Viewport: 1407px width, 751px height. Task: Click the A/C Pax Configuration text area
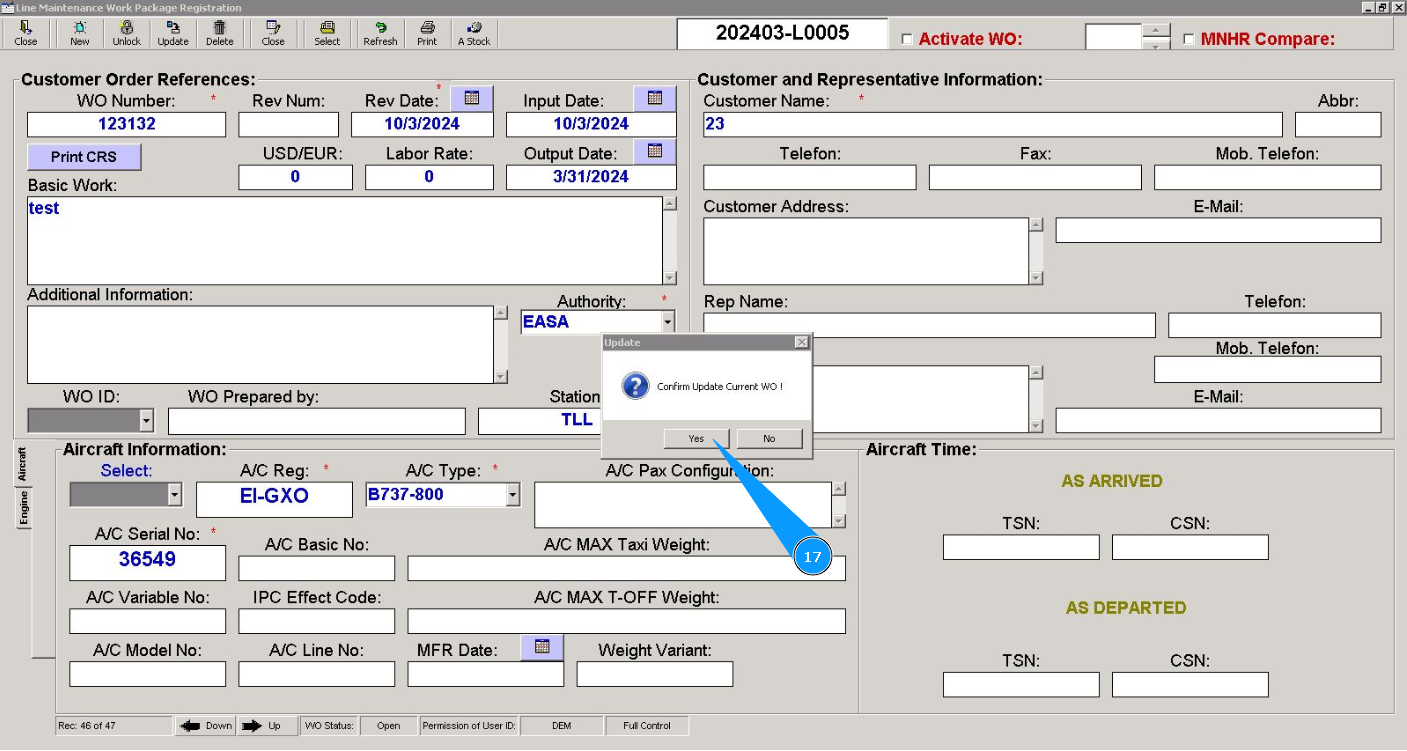[x=683, y=505]
